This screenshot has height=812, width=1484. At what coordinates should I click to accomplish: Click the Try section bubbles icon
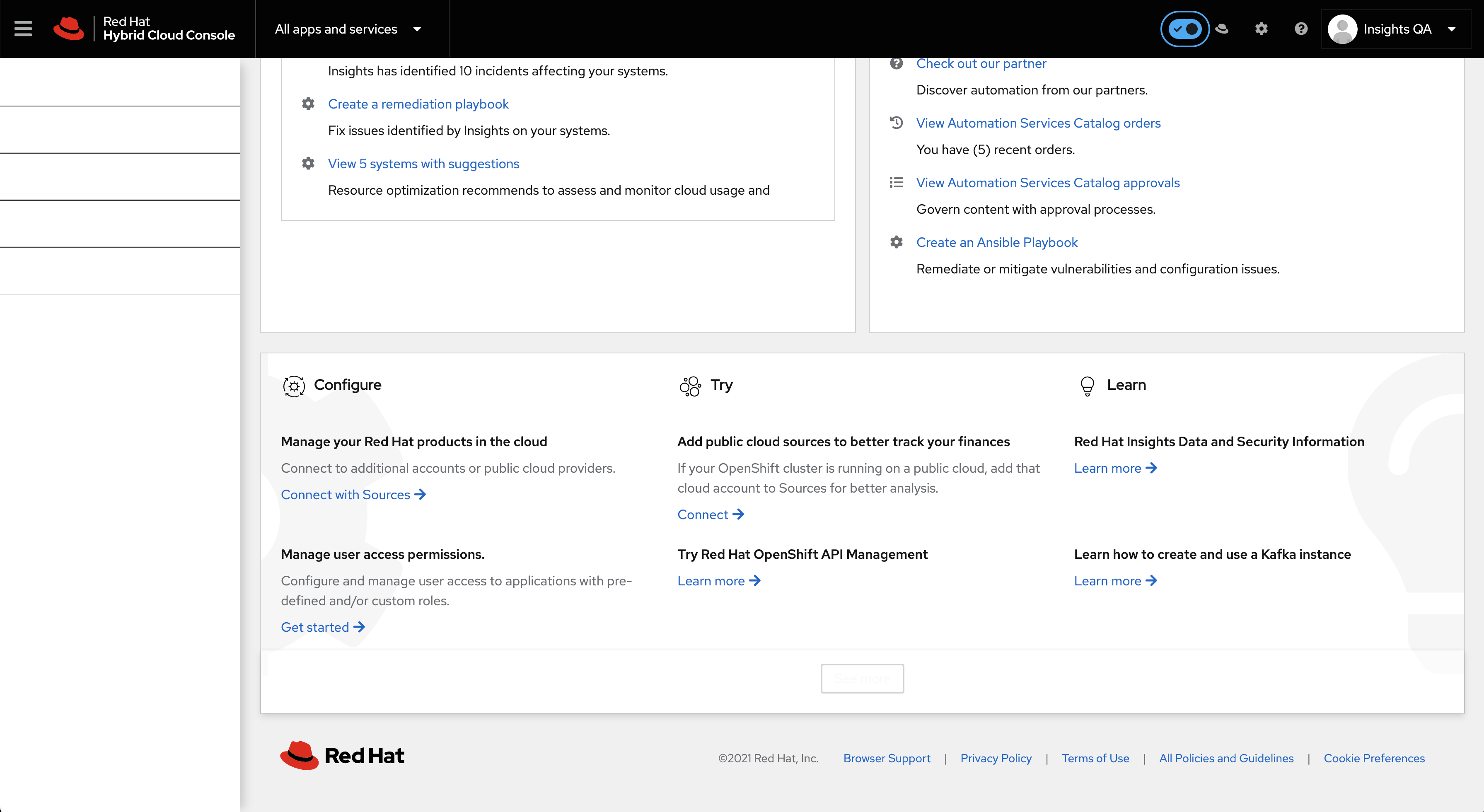[x=690, y=386]
